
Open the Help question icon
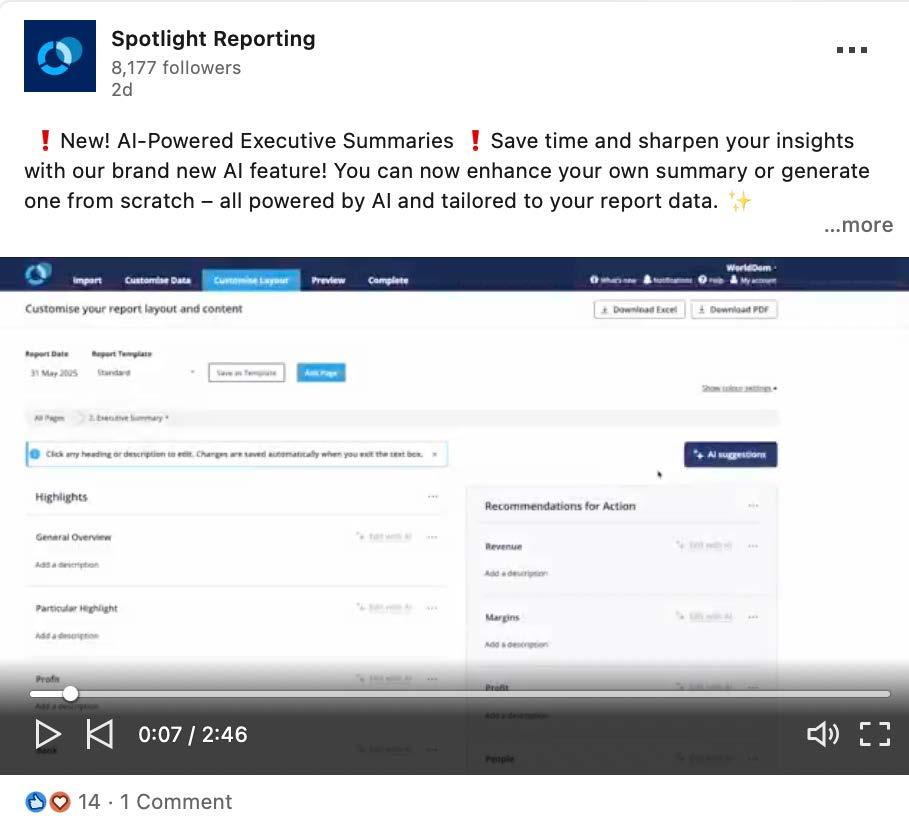tap(702, 279)
